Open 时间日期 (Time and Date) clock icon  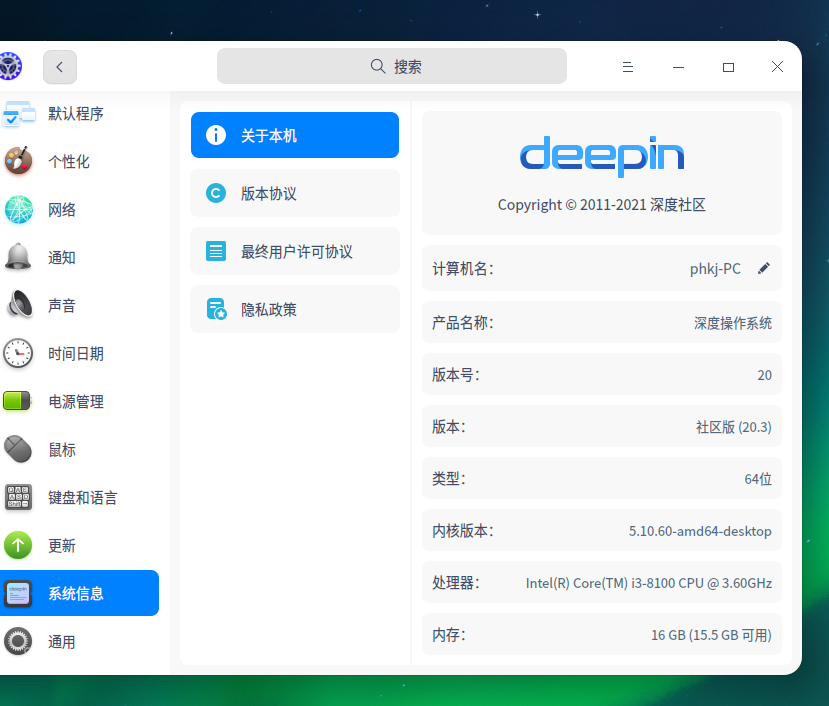click(17, 353)
